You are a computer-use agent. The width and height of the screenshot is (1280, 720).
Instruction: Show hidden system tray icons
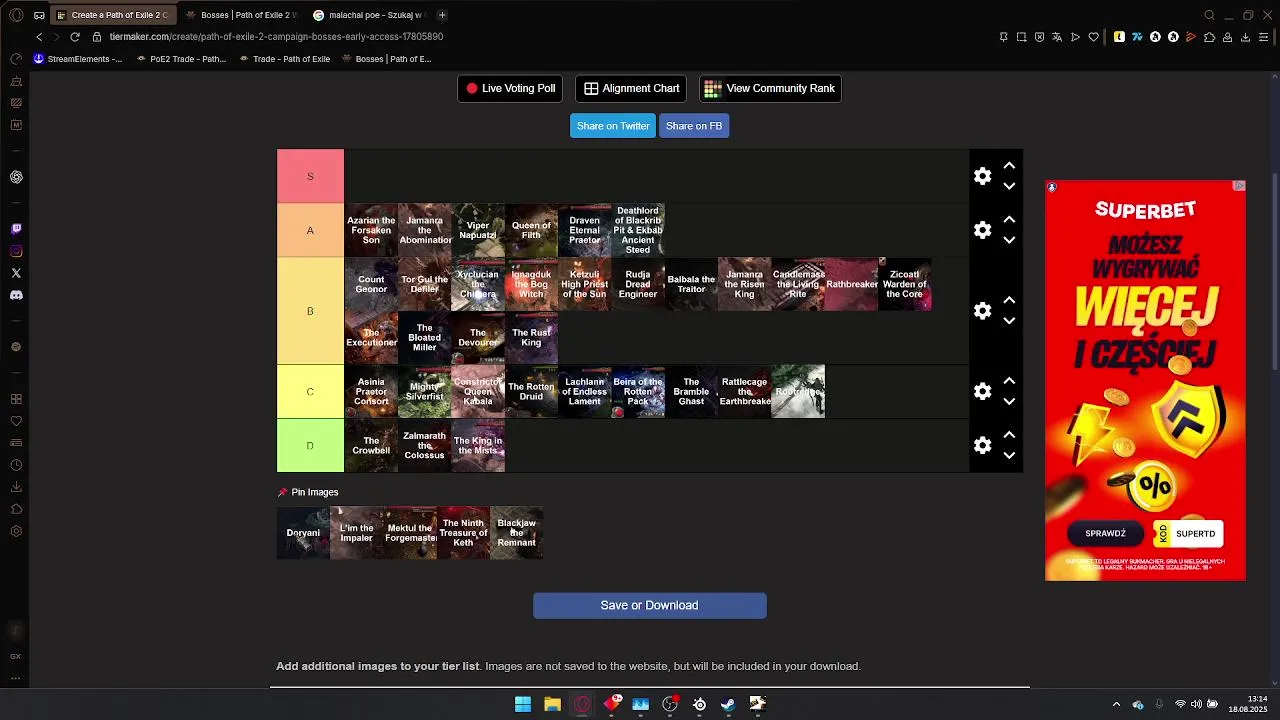(x=1116, y=704)
